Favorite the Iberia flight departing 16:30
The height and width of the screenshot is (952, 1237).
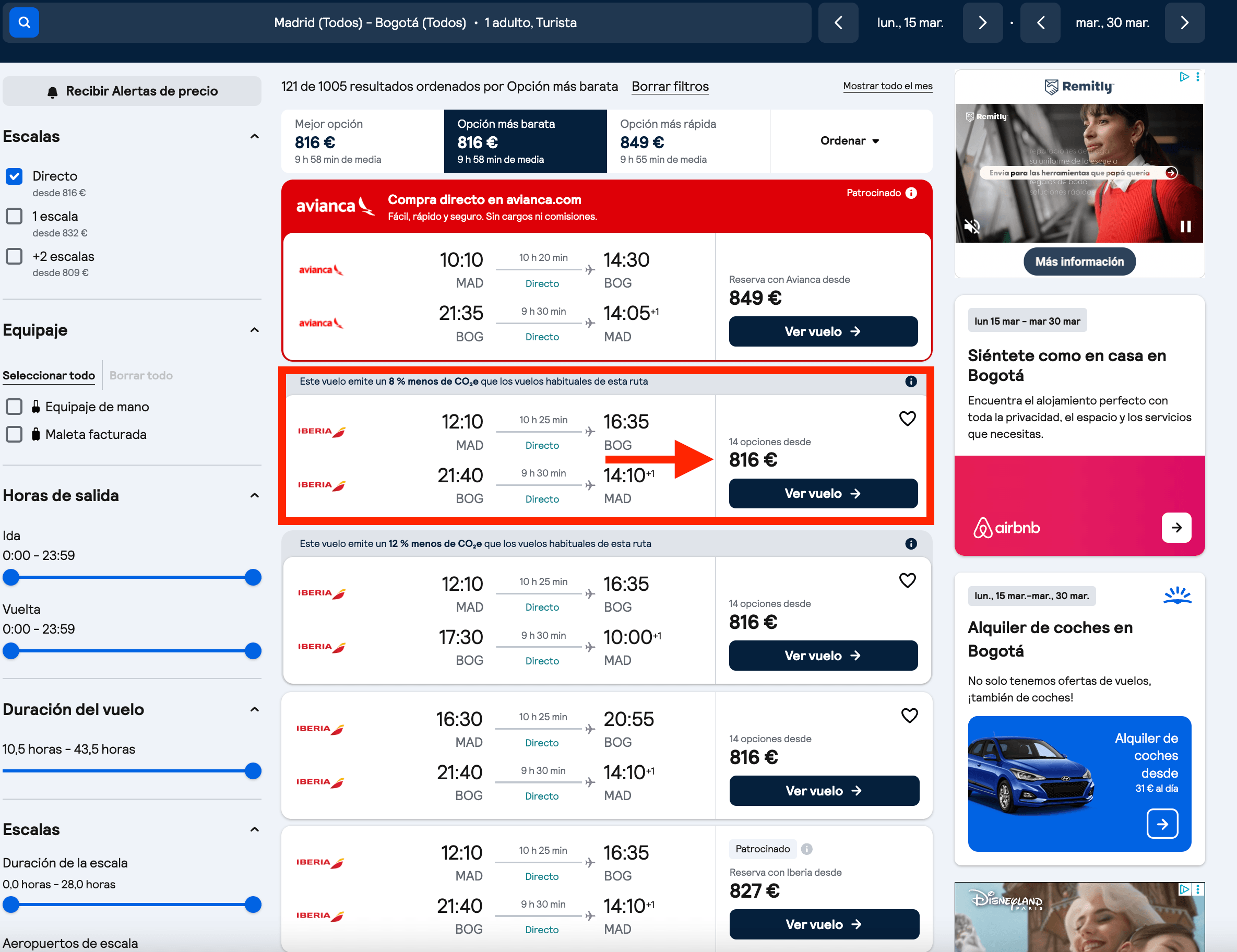coord(909,716)
